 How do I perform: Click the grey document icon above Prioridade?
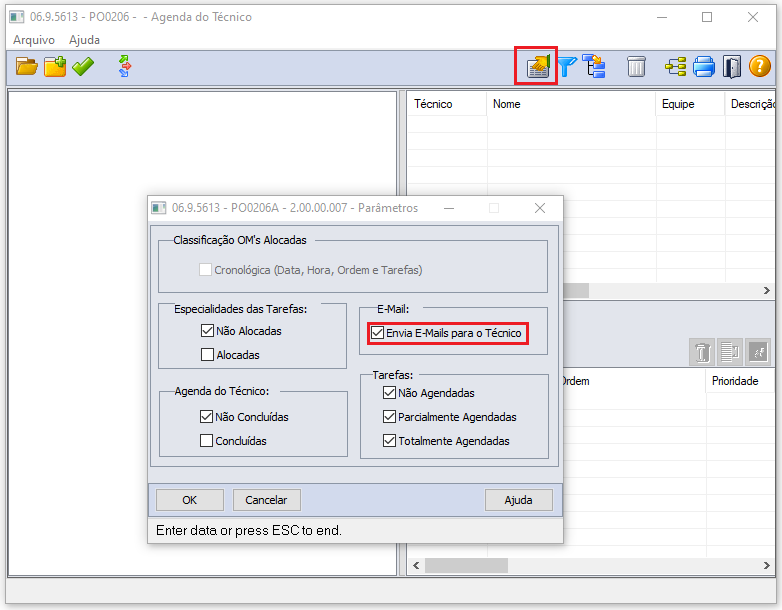730,352
